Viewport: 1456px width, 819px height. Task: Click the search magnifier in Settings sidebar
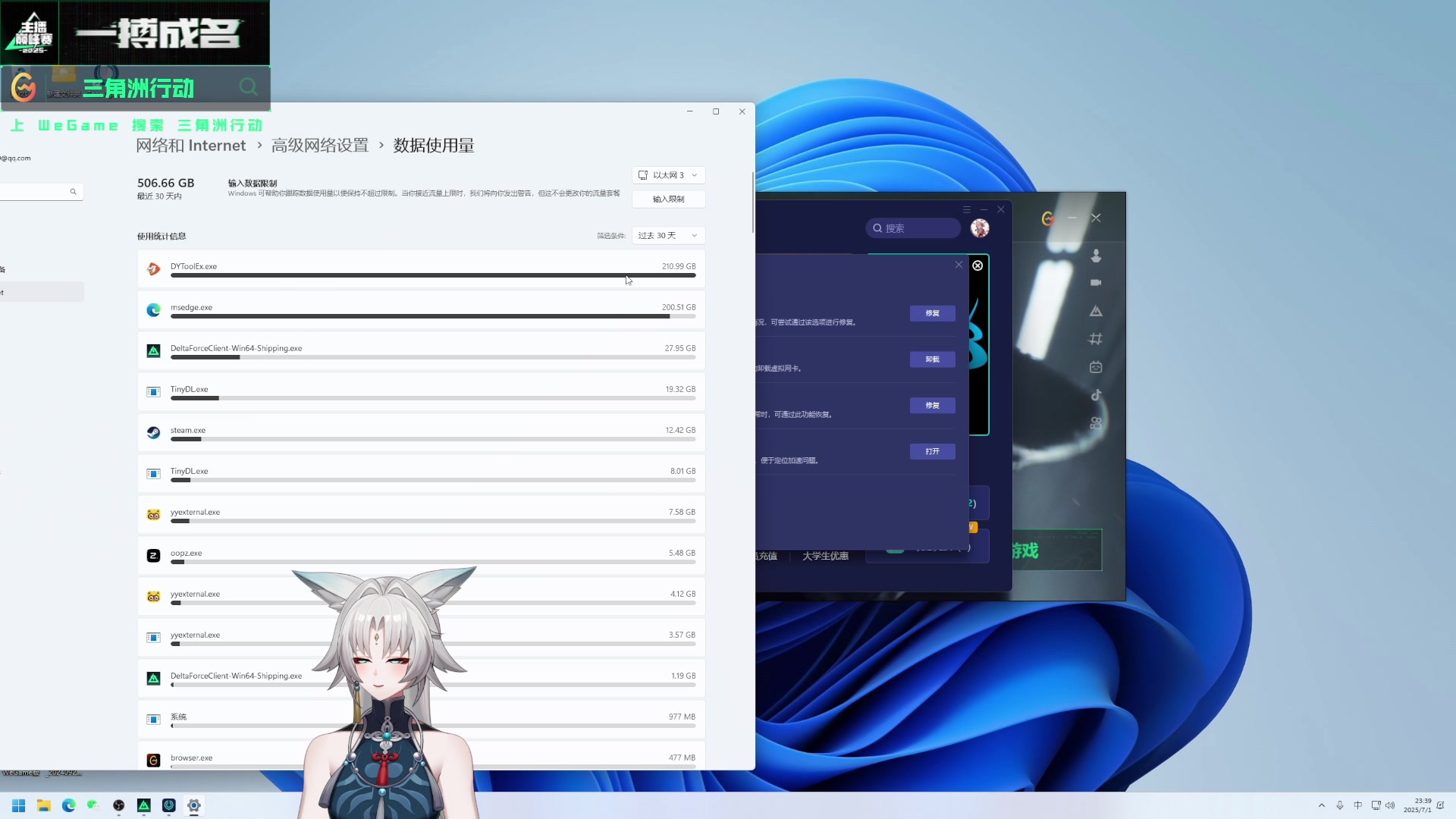(73, 192)
